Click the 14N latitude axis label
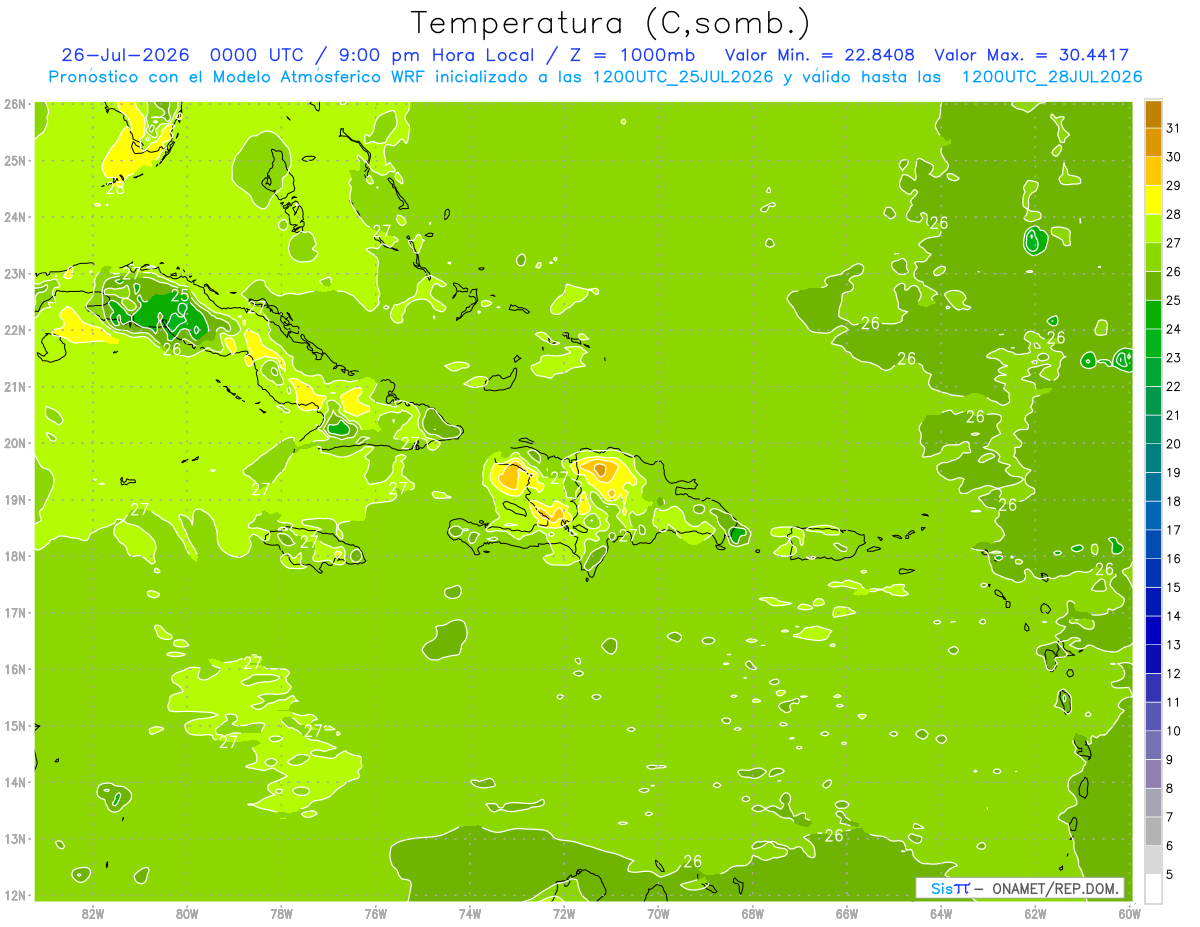The height and width of the screenshot is (927, 1200). (x=15, y=782)
